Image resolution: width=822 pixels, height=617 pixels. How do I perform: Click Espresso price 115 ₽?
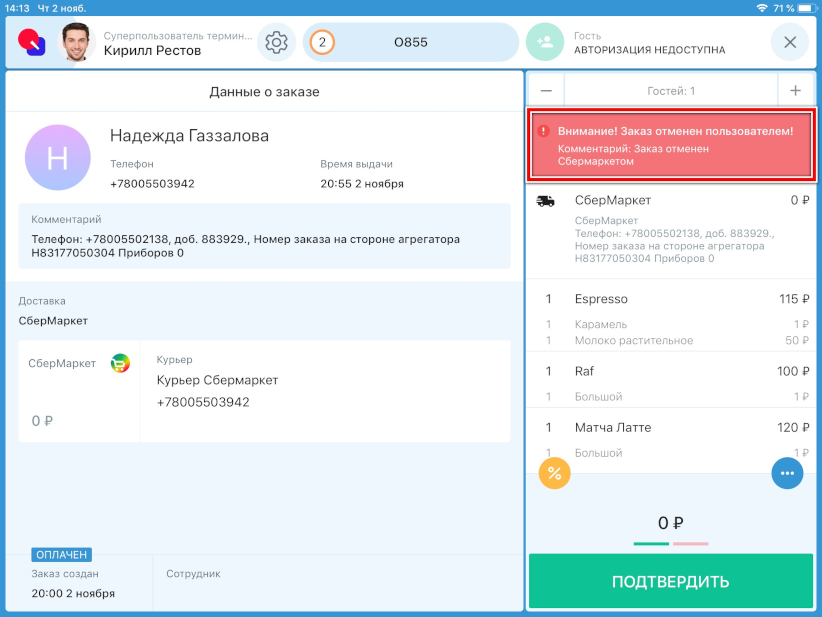tap(794, 299)
